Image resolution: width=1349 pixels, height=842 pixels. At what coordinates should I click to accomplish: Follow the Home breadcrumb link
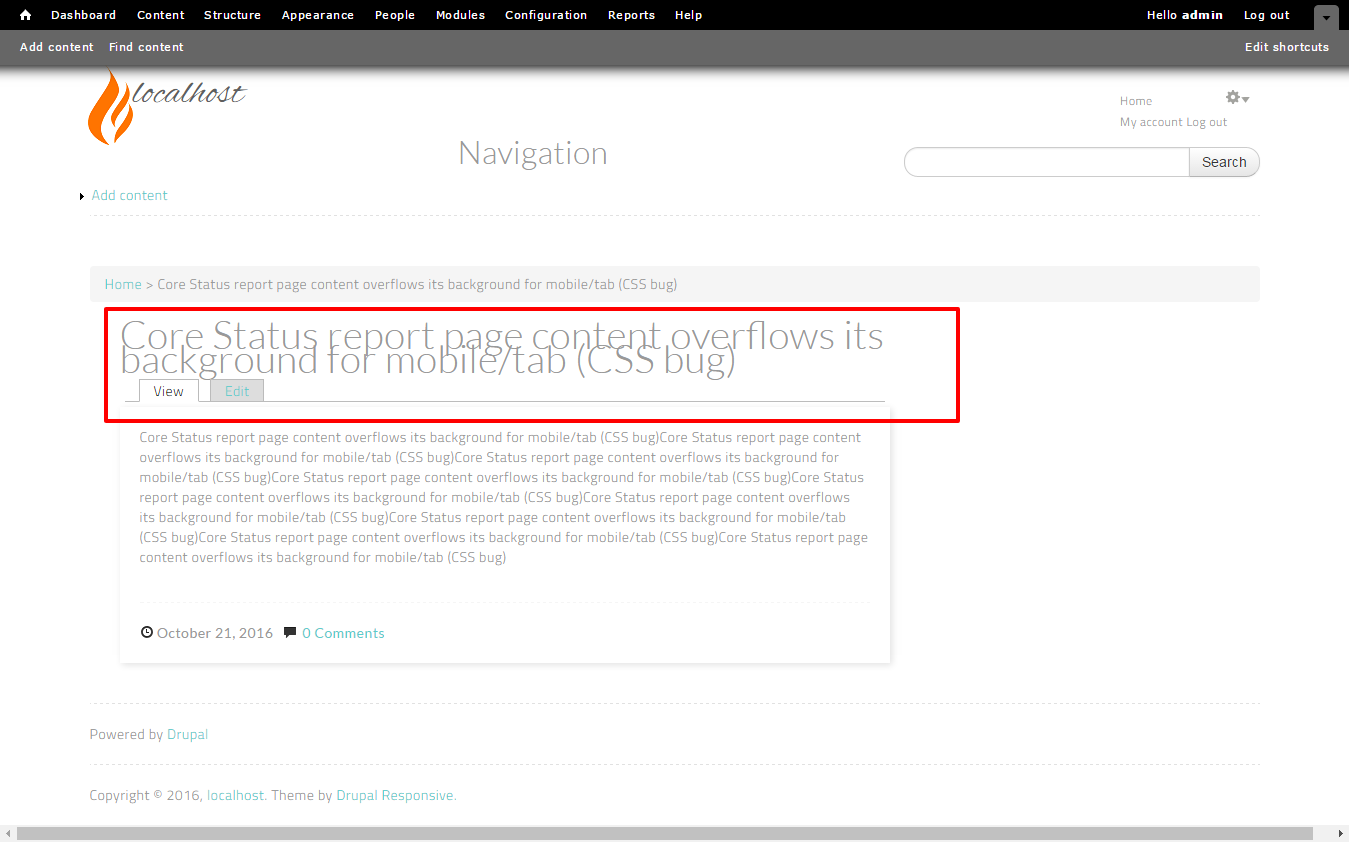point(123,284)
